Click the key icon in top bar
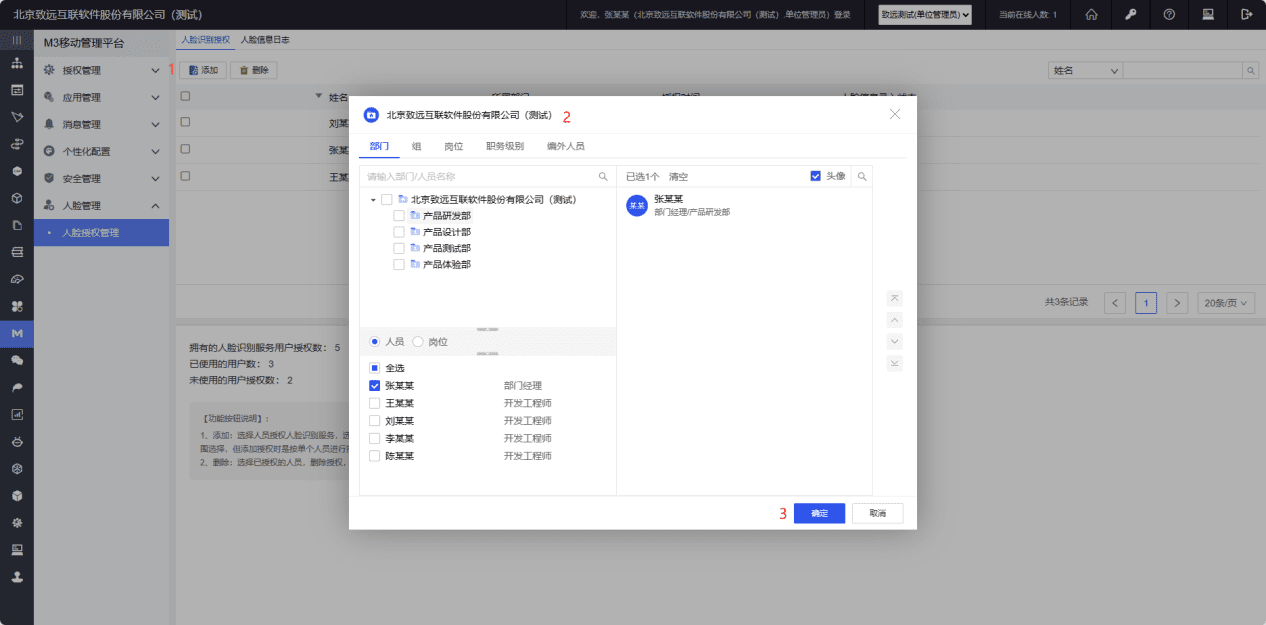The width and height of the screenshot is (1266, 625). (1130, 14)
